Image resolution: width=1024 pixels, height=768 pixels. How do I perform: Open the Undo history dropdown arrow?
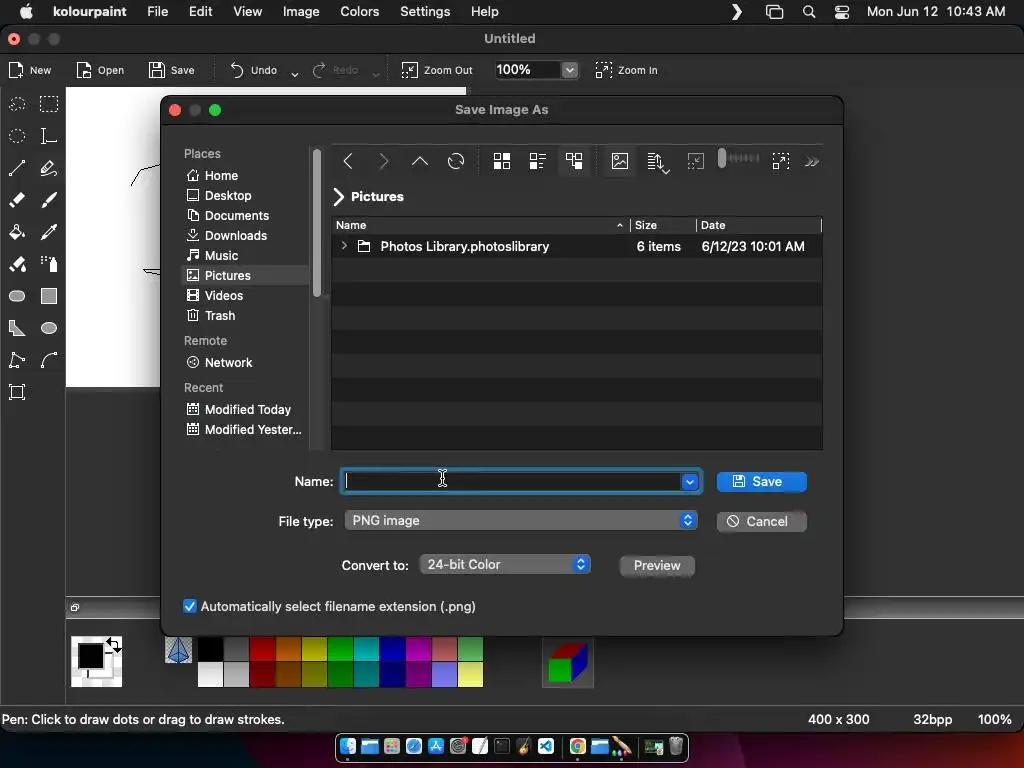tap(295, 74)
